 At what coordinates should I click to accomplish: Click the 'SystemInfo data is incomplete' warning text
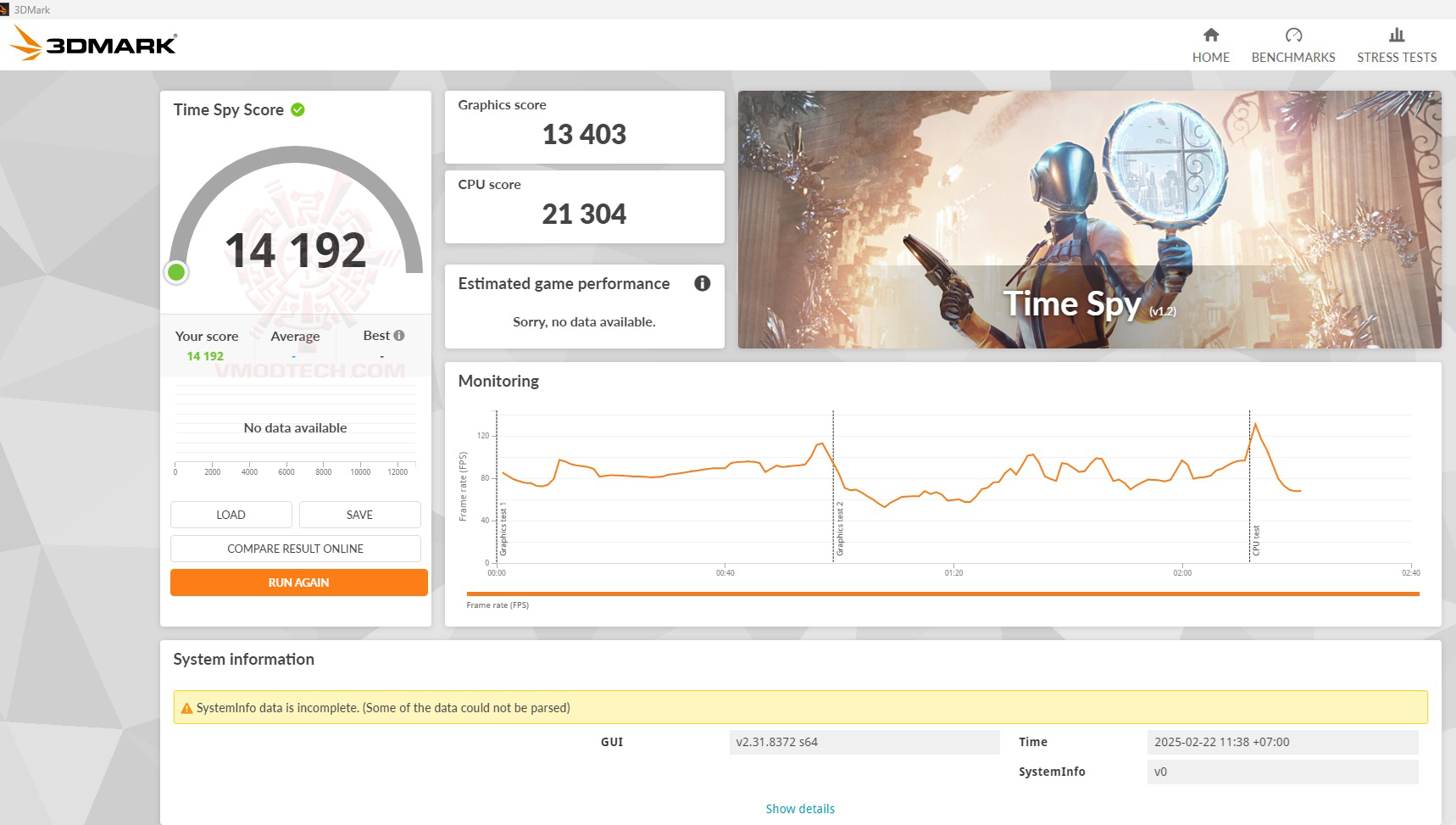pyautogui.click(x=383, y=708)
